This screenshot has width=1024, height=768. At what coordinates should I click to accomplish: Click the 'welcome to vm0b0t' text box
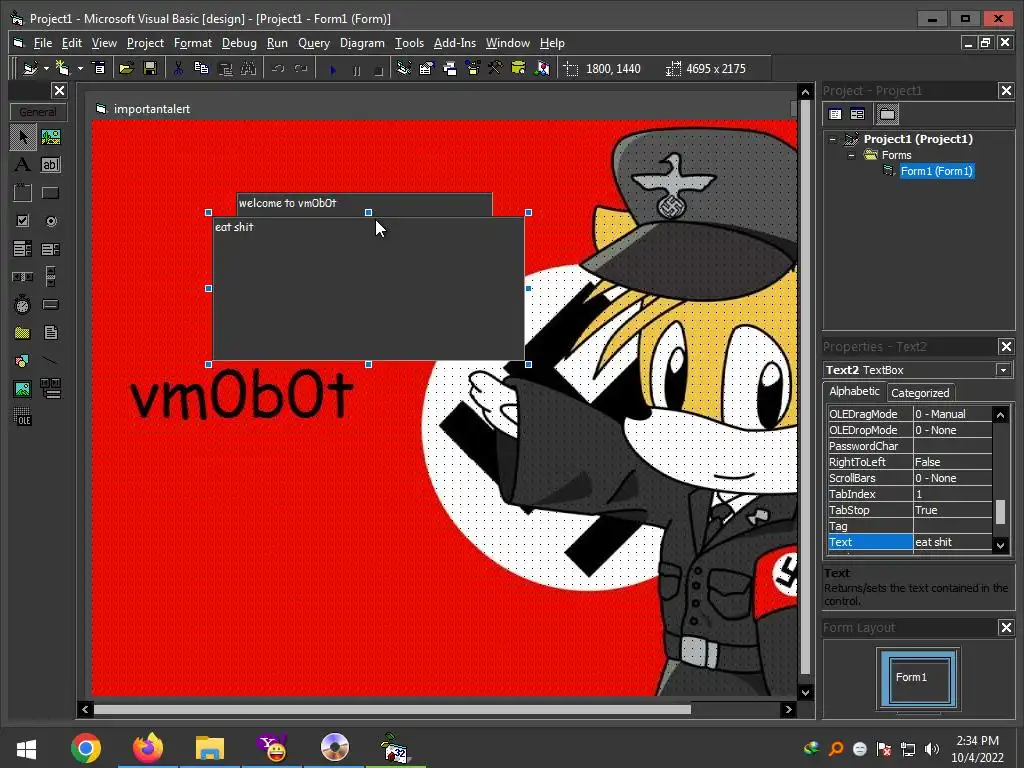[x=364, y=204]
